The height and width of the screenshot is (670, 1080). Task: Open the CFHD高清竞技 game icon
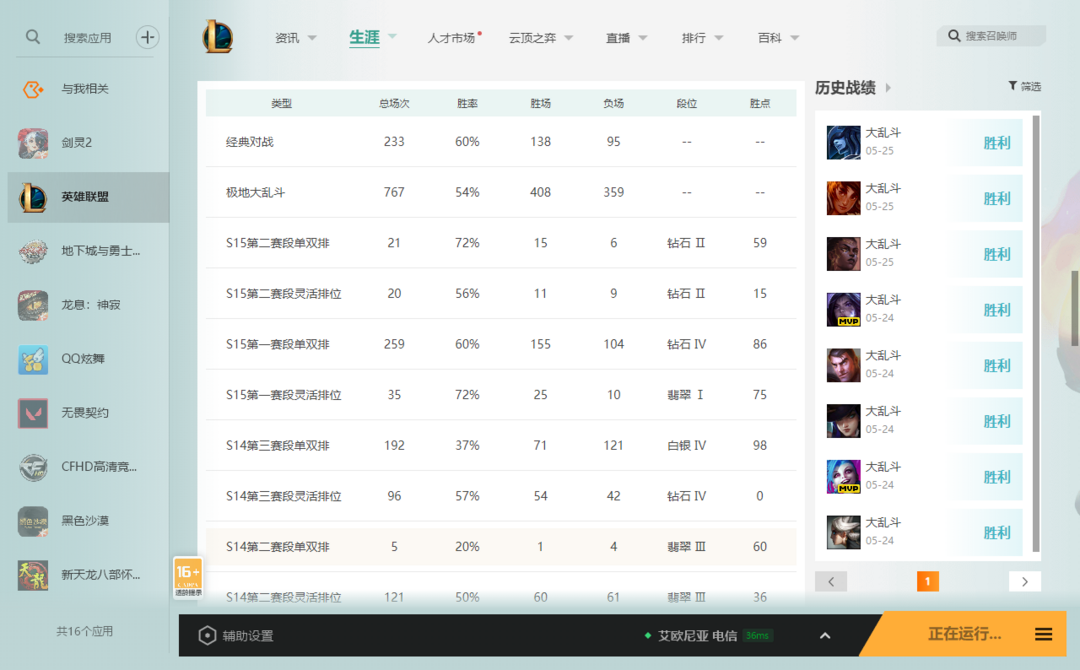[33, 467]
